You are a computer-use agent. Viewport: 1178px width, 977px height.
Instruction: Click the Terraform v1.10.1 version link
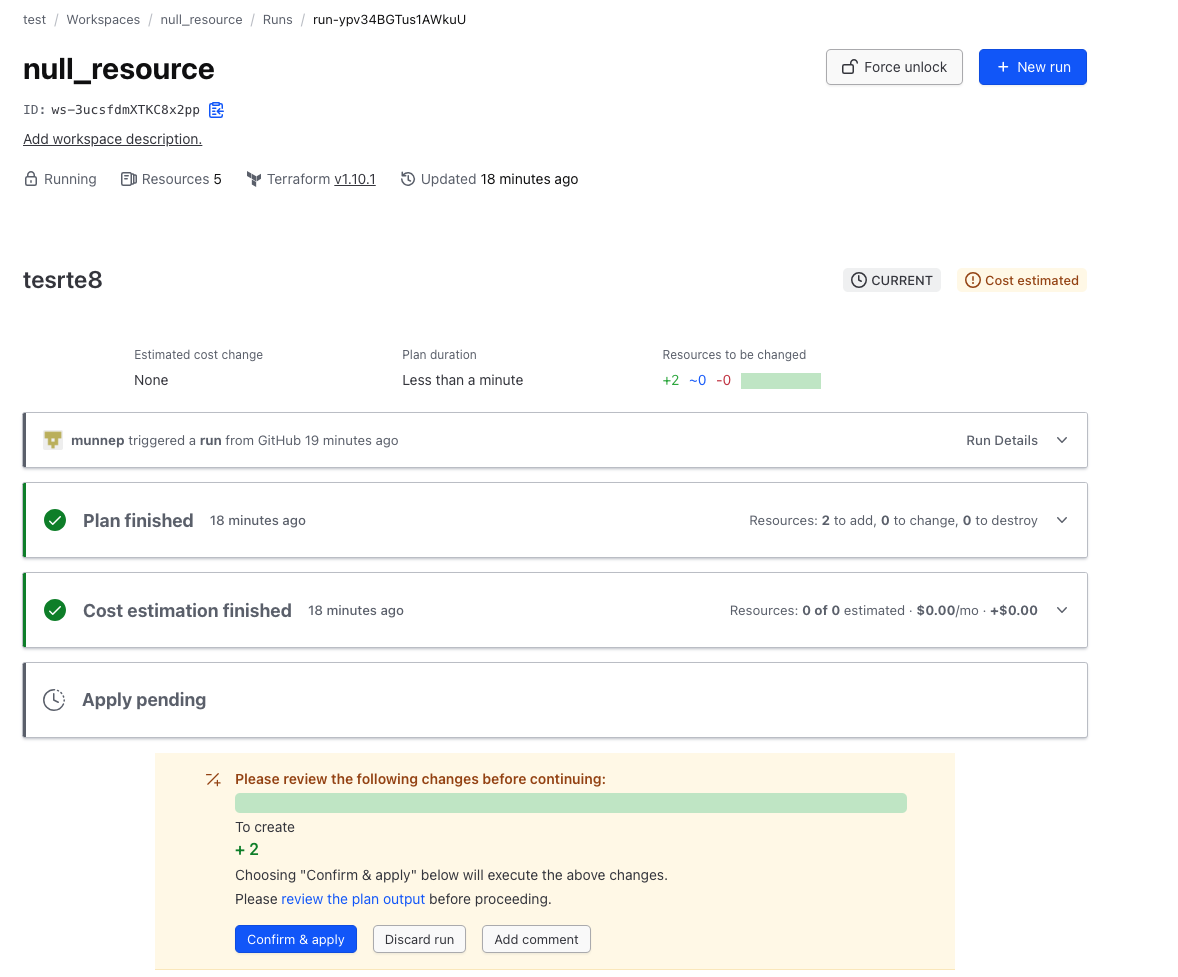[x=354, y=179]
